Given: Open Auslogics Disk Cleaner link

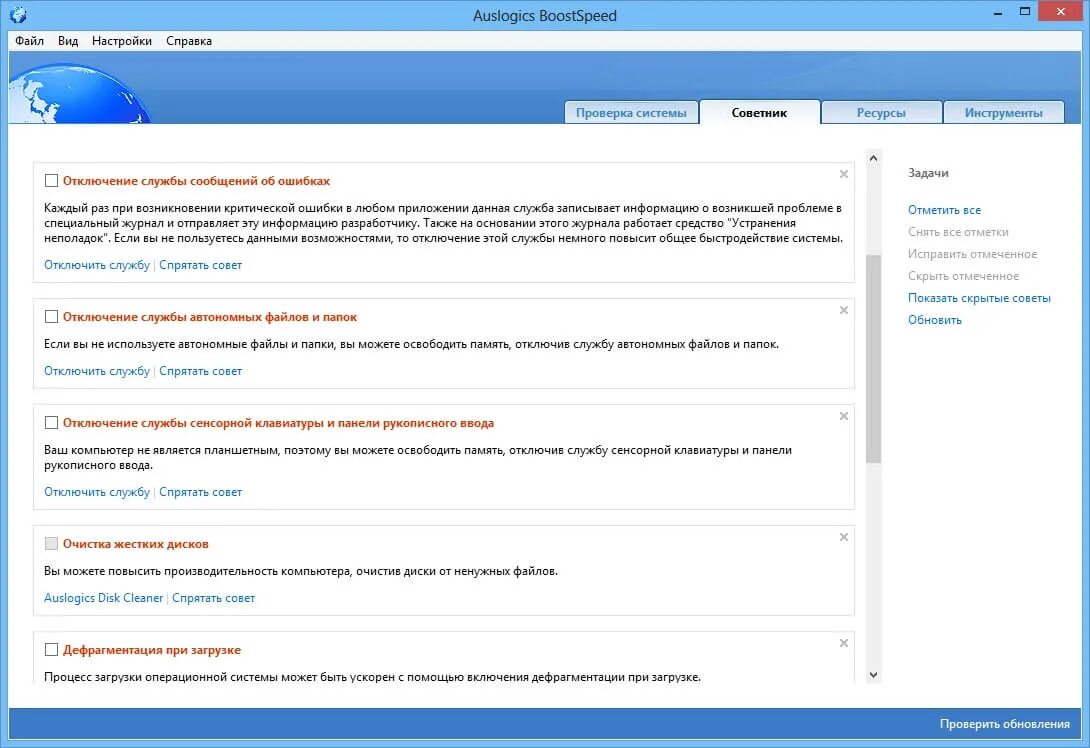Looking at the screenshot, I should tap(104, 598).
